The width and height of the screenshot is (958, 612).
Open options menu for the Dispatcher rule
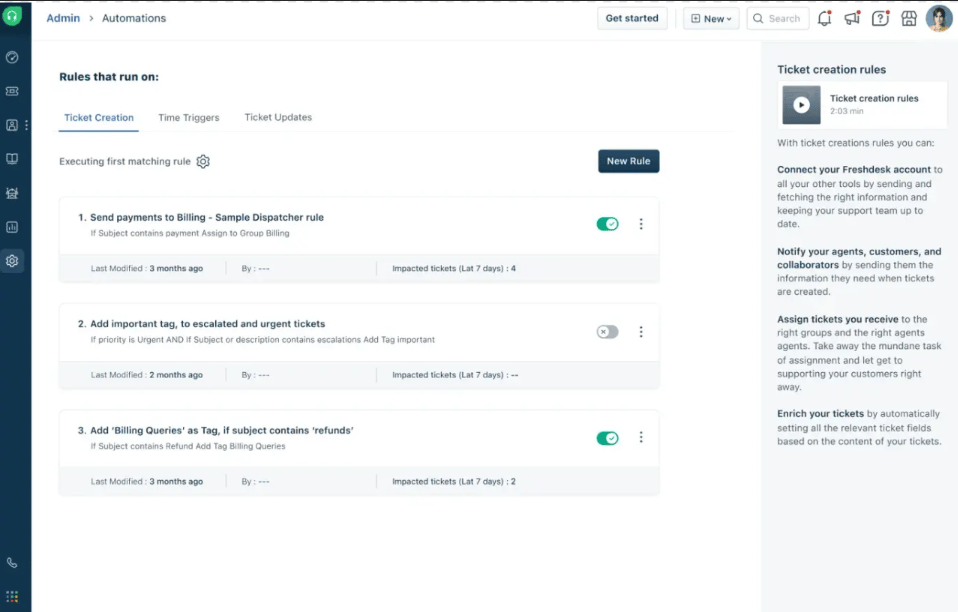[641, 224]
